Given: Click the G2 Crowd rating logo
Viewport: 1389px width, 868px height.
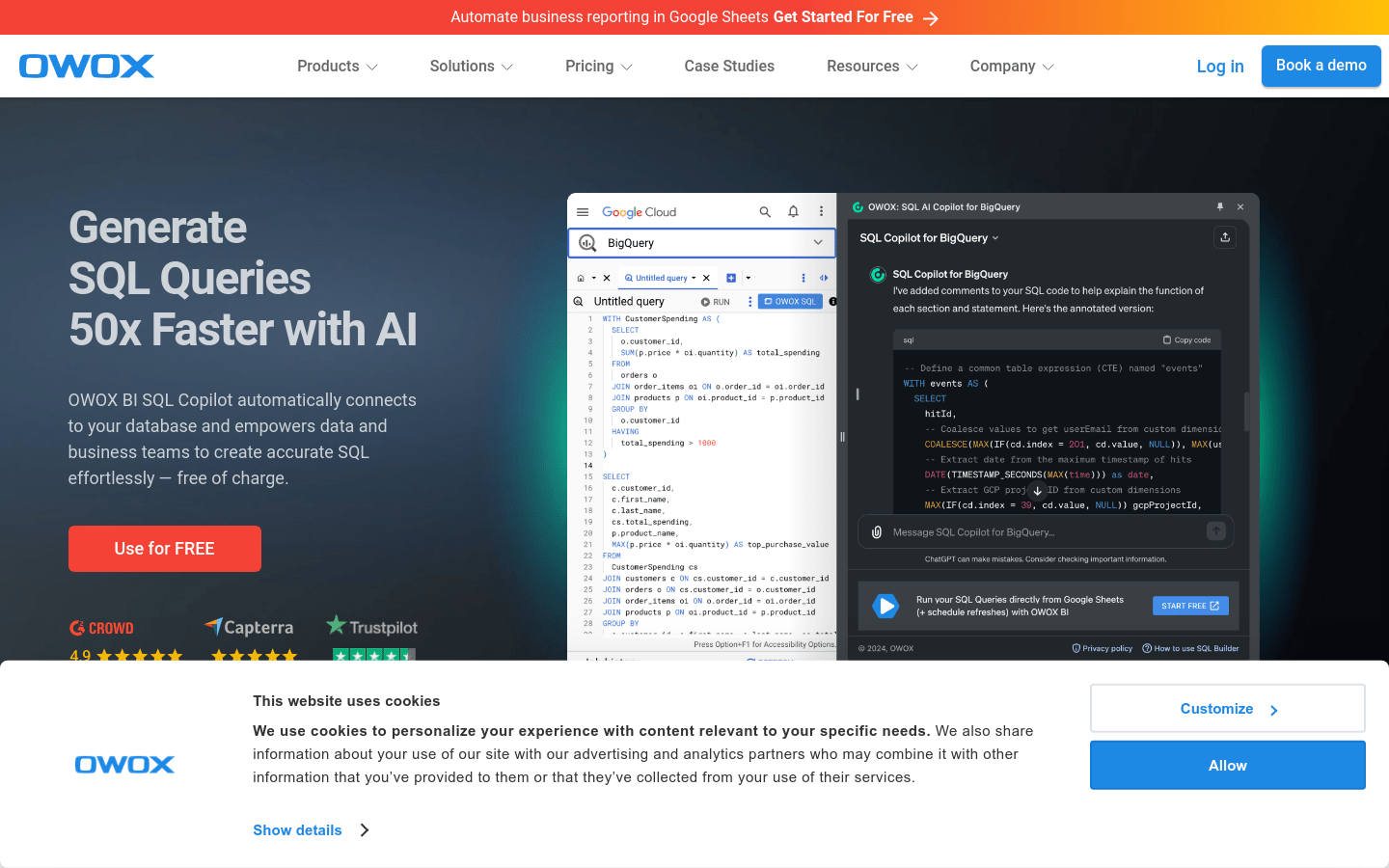Looking at the screenshot, I should [x=101, y=628].
